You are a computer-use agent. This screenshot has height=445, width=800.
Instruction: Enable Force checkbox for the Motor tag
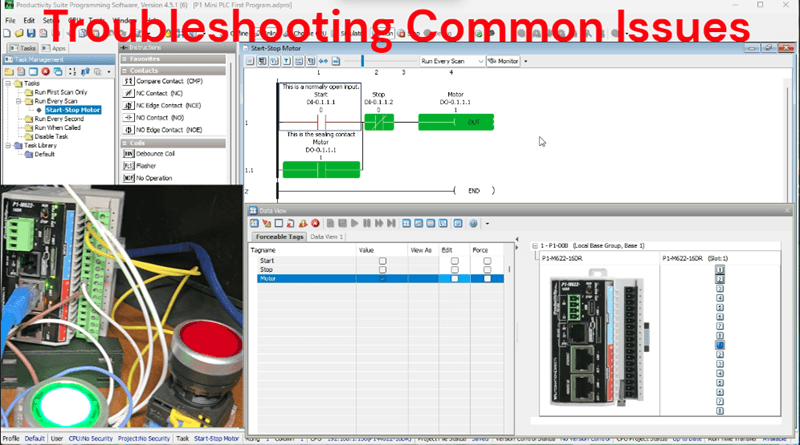click(487, 279)
